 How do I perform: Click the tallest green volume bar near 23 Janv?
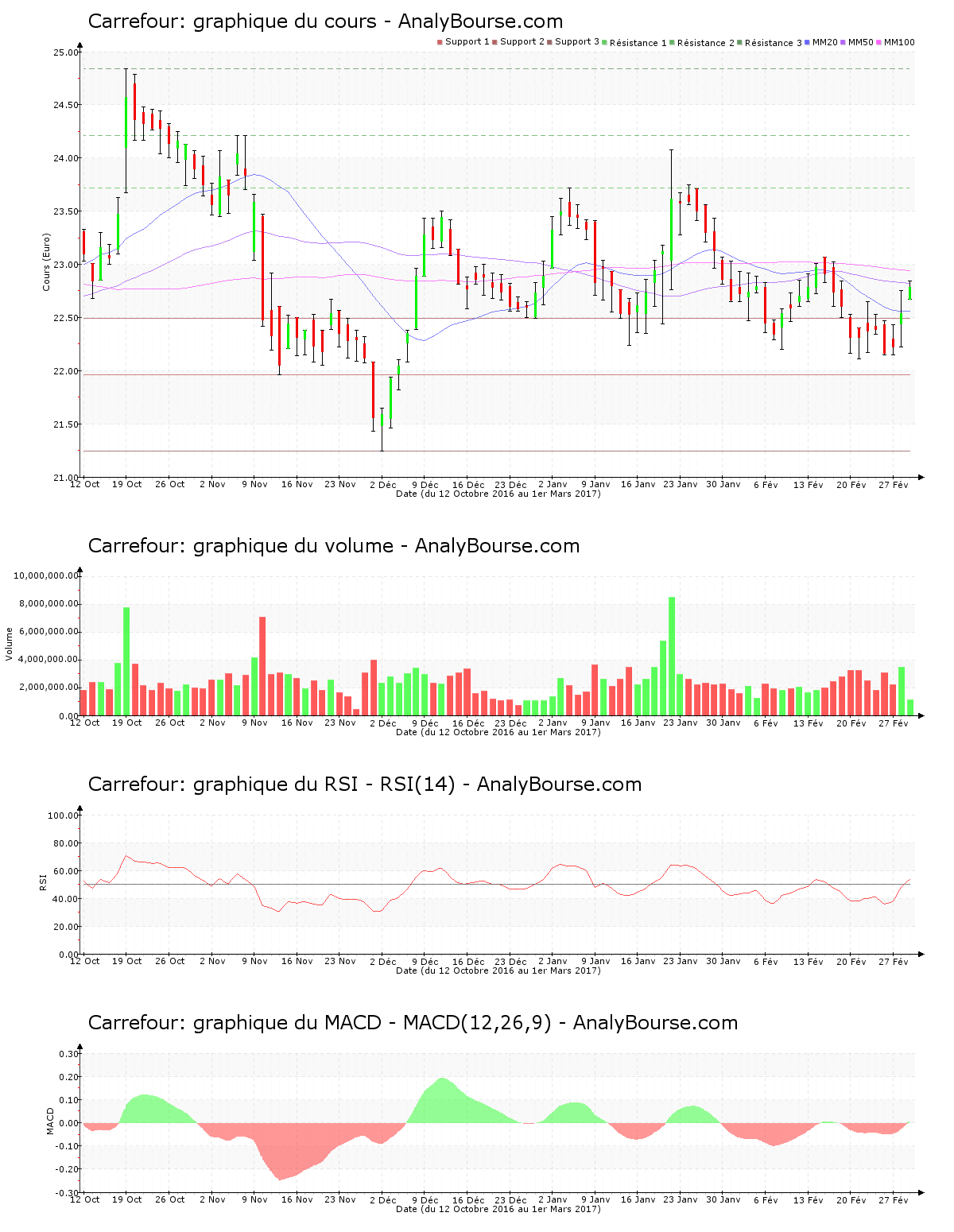tap(672, 656)
